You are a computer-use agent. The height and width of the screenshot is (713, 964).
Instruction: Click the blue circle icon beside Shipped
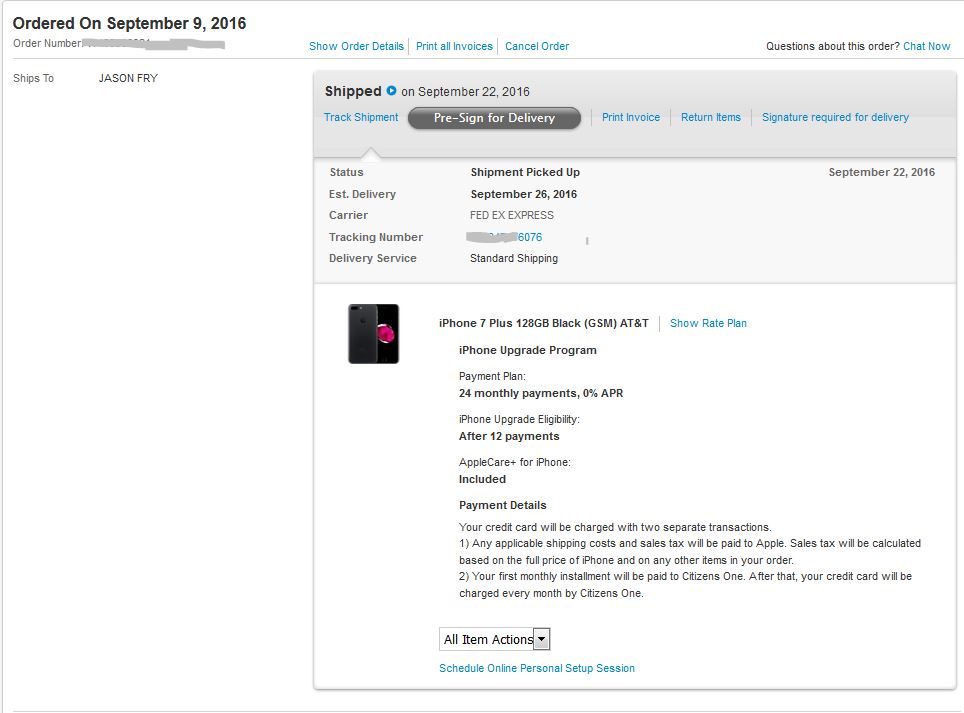click(x=391, y=91)
